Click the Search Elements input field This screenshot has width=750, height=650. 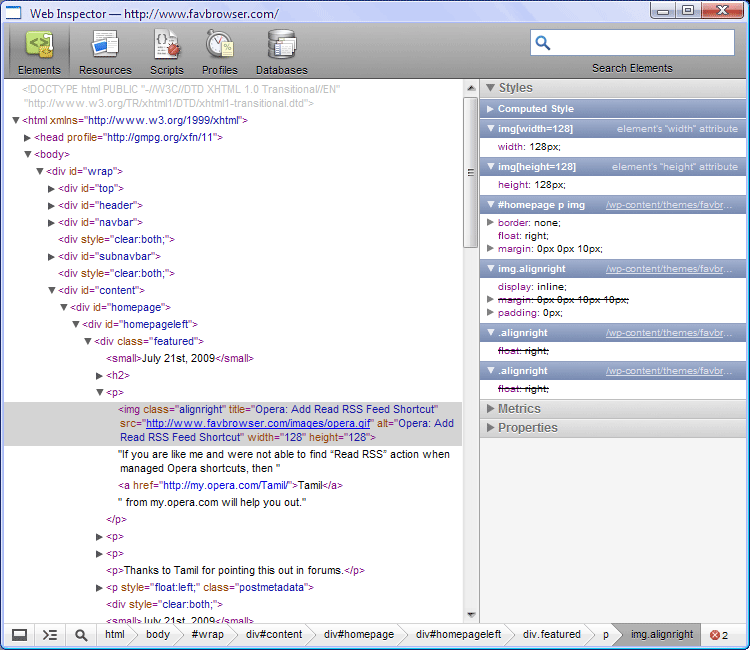tap(642, 43)
